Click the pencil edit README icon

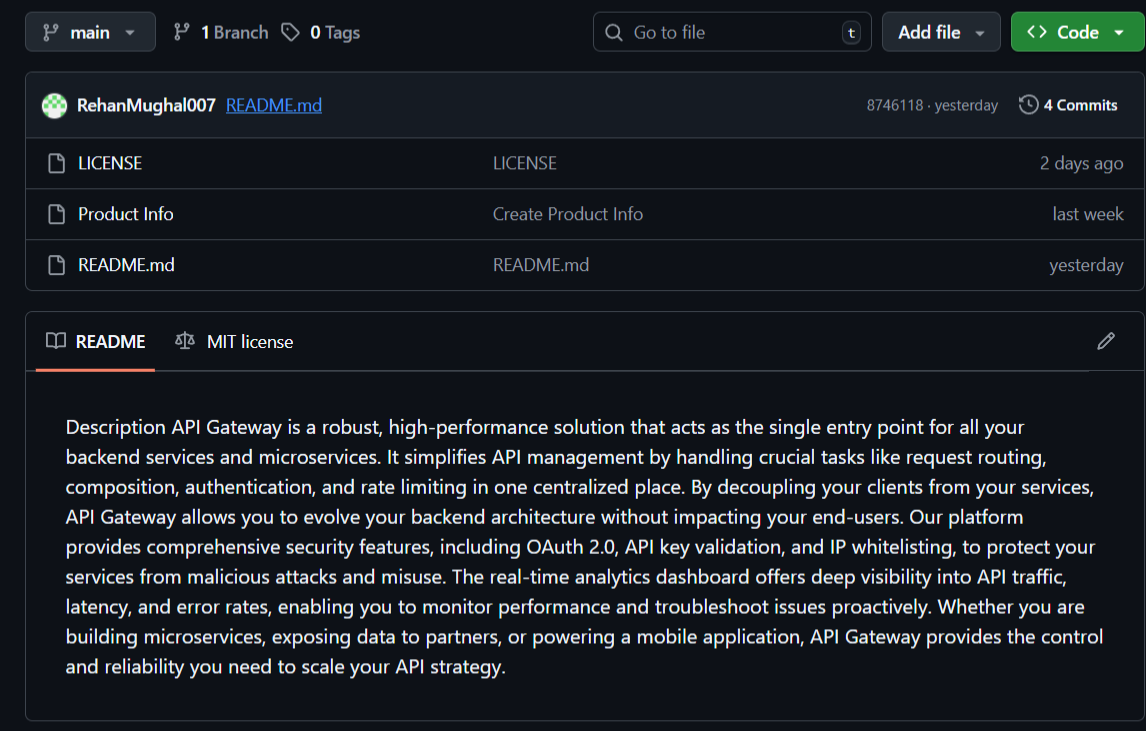tap(1105, 341)
